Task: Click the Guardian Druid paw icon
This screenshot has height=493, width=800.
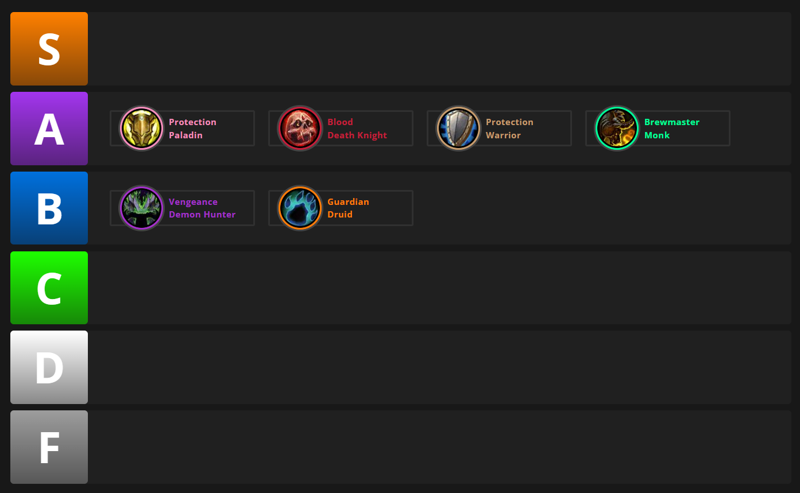Action: [300, 208]
